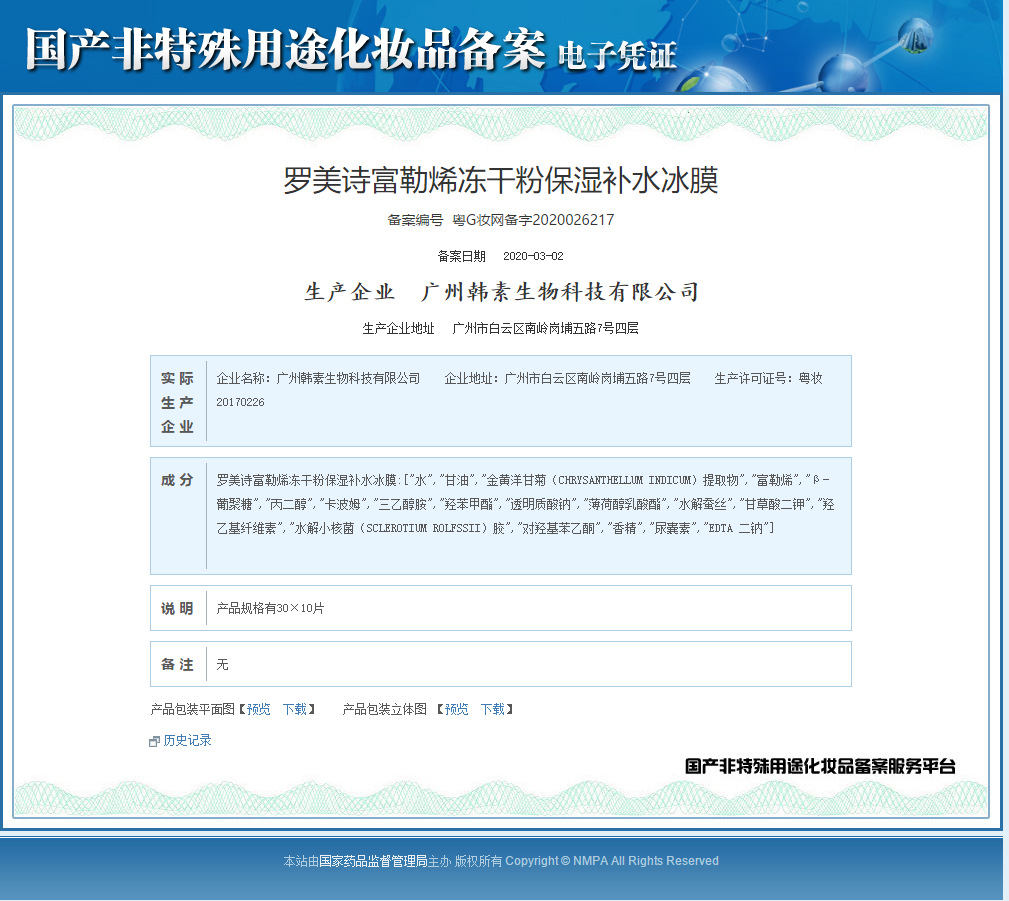
Task: Click license number 20170226
Action: (240, 402)
